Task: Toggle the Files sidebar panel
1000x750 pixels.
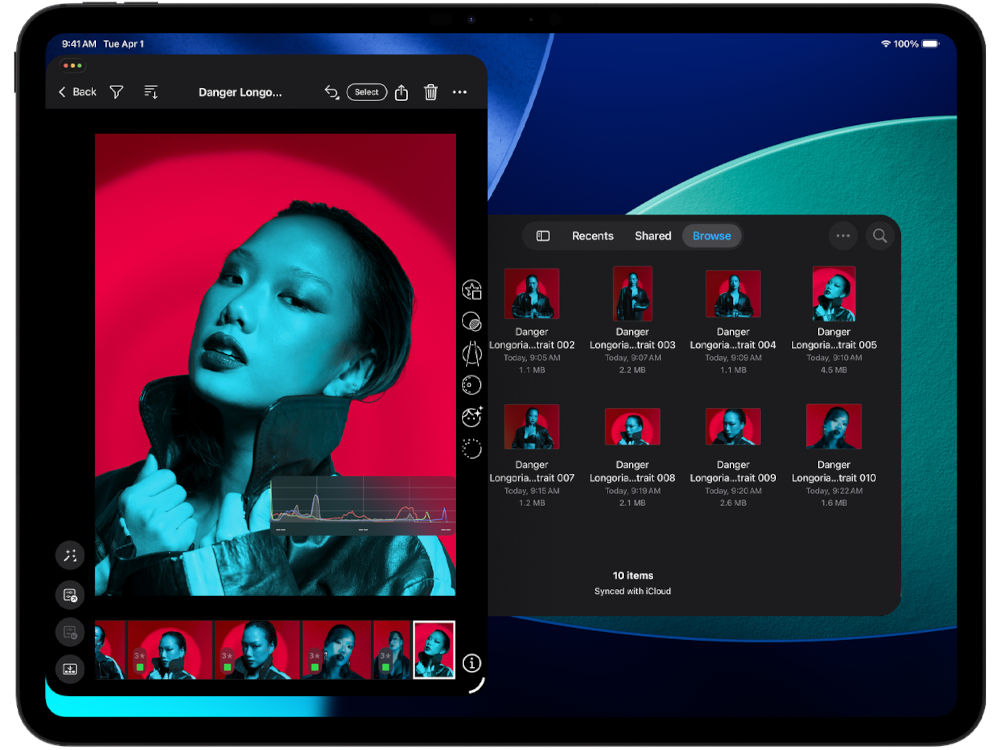Action: 543,236
